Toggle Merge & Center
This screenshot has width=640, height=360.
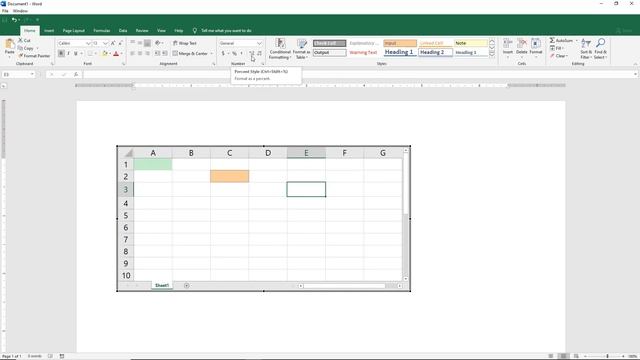[x=190, y=53]
